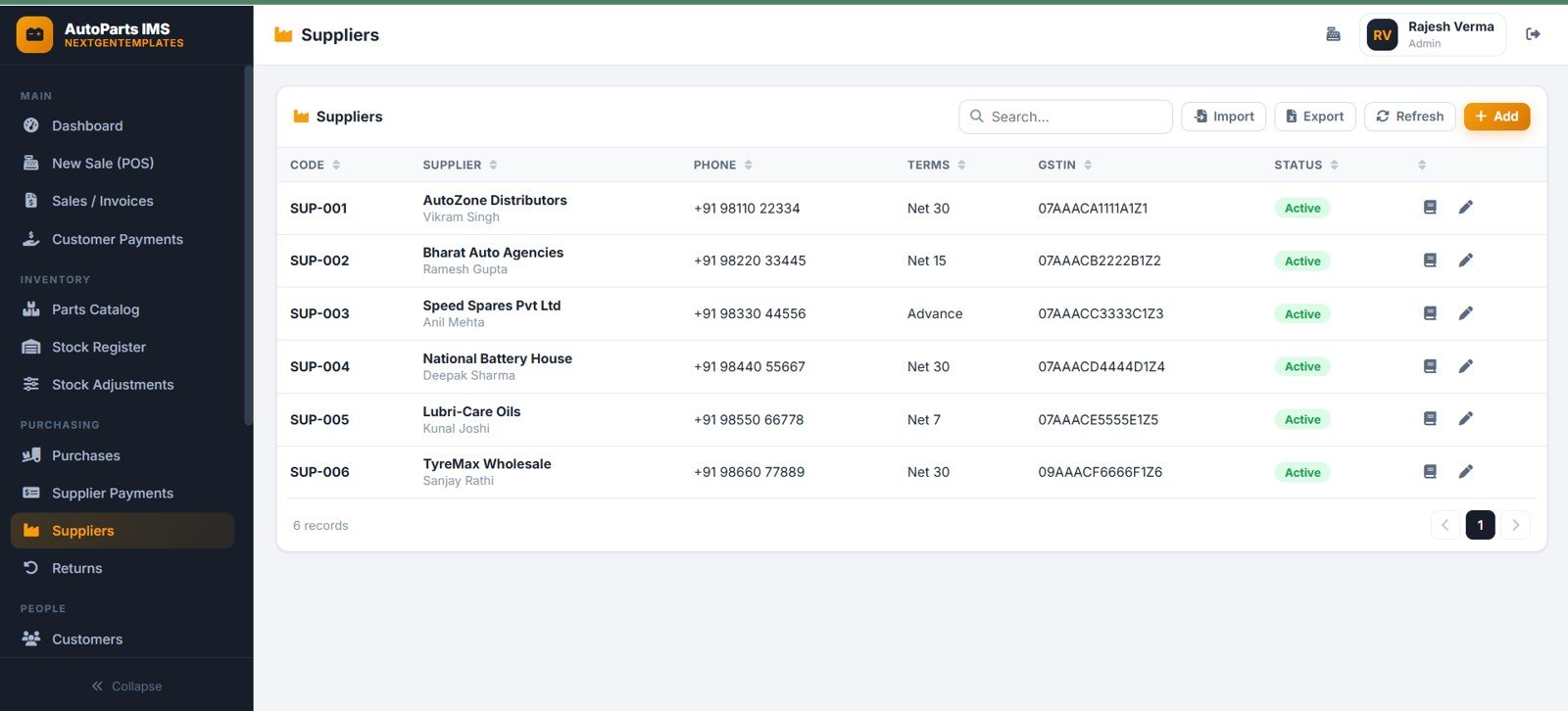The height and width of the screenshot is (711, 1568).
Task: Open the ledger icon for National Battery House
Action: (1430, 366)
